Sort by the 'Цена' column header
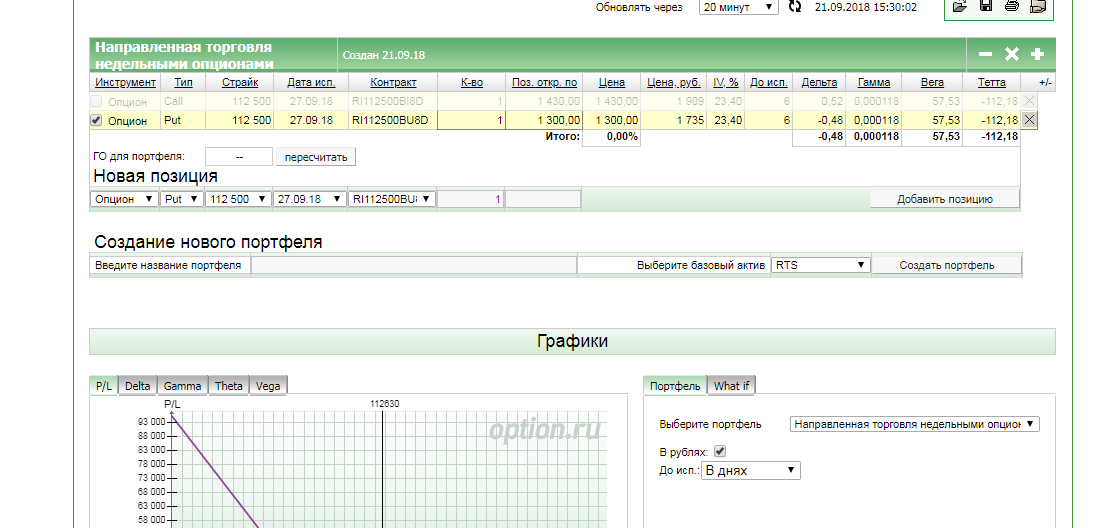Screen dimensions: 1114x528 point(612,83)
